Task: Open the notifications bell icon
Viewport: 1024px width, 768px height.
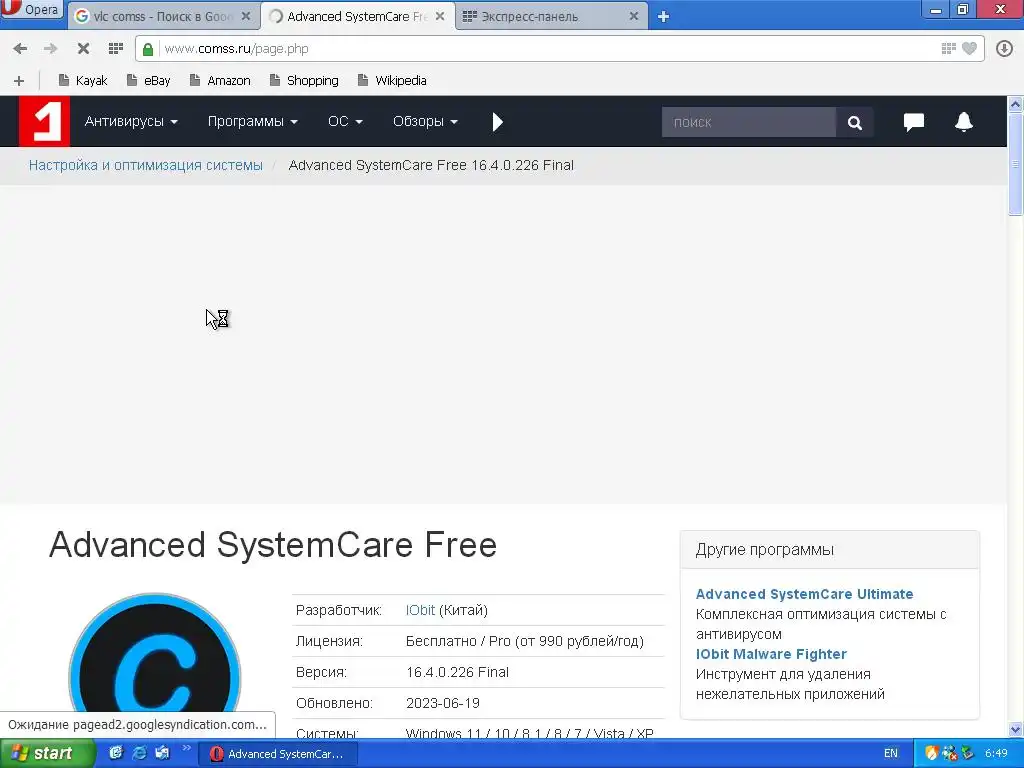Action: pyautogui.click(x=964, y=121)
